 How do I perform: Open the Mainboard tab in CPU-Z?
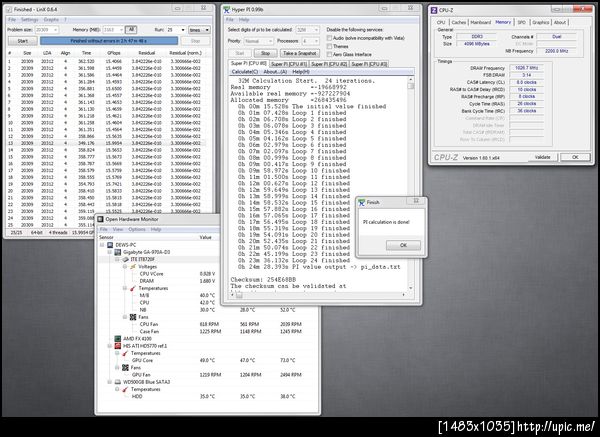[481, 23]
